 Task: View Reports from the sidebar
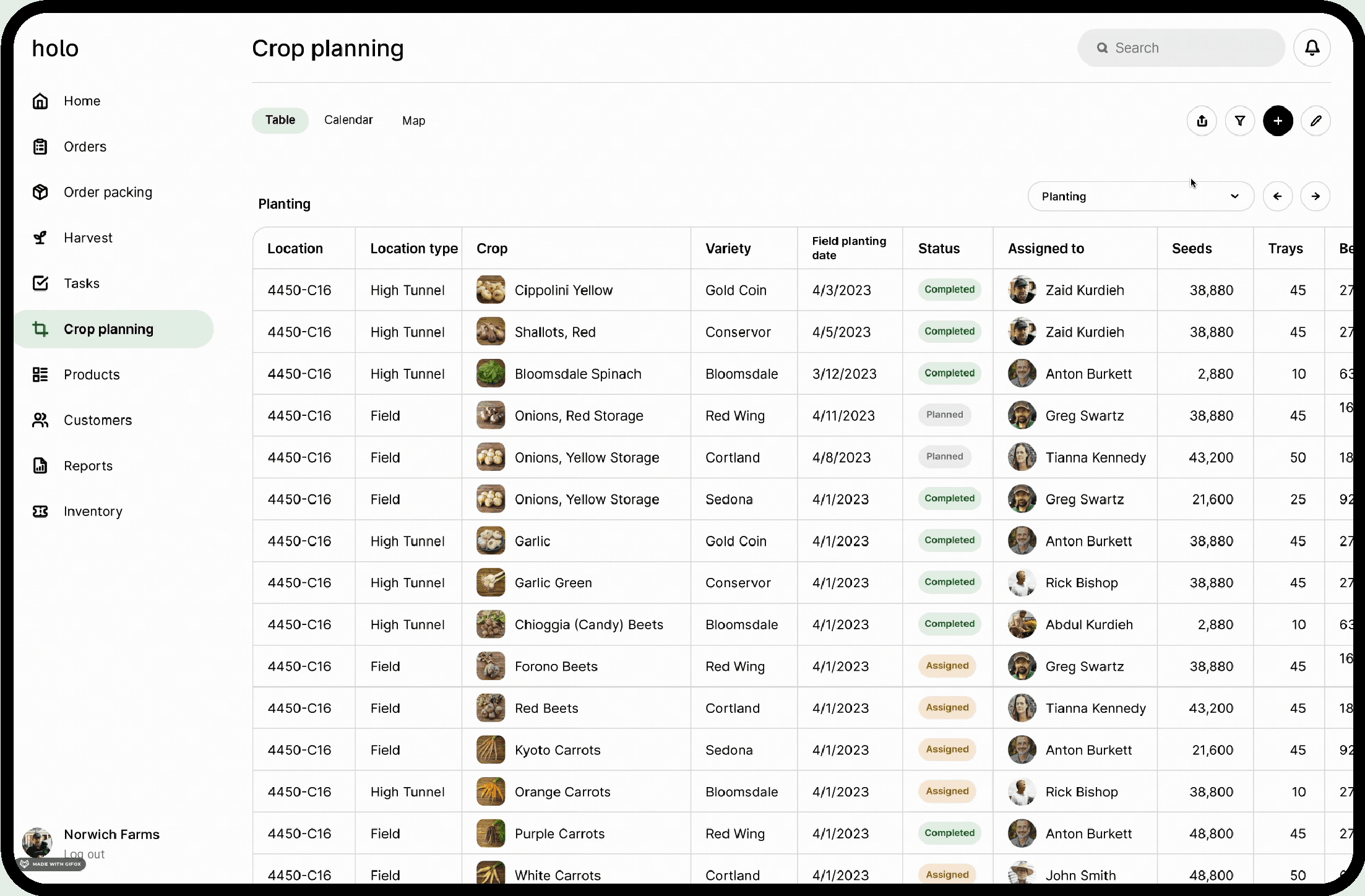[88, 465]
